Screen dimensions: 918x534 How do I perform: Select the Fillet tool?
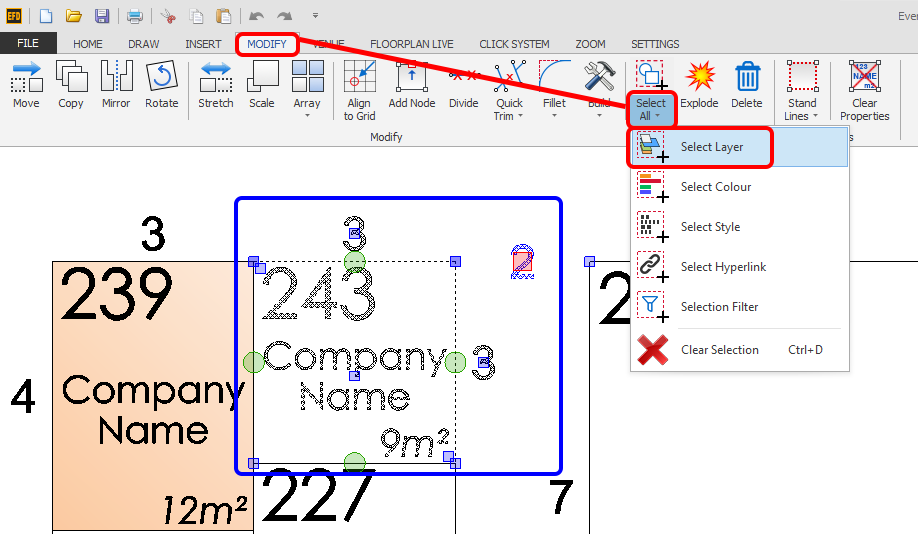(554, 88)
